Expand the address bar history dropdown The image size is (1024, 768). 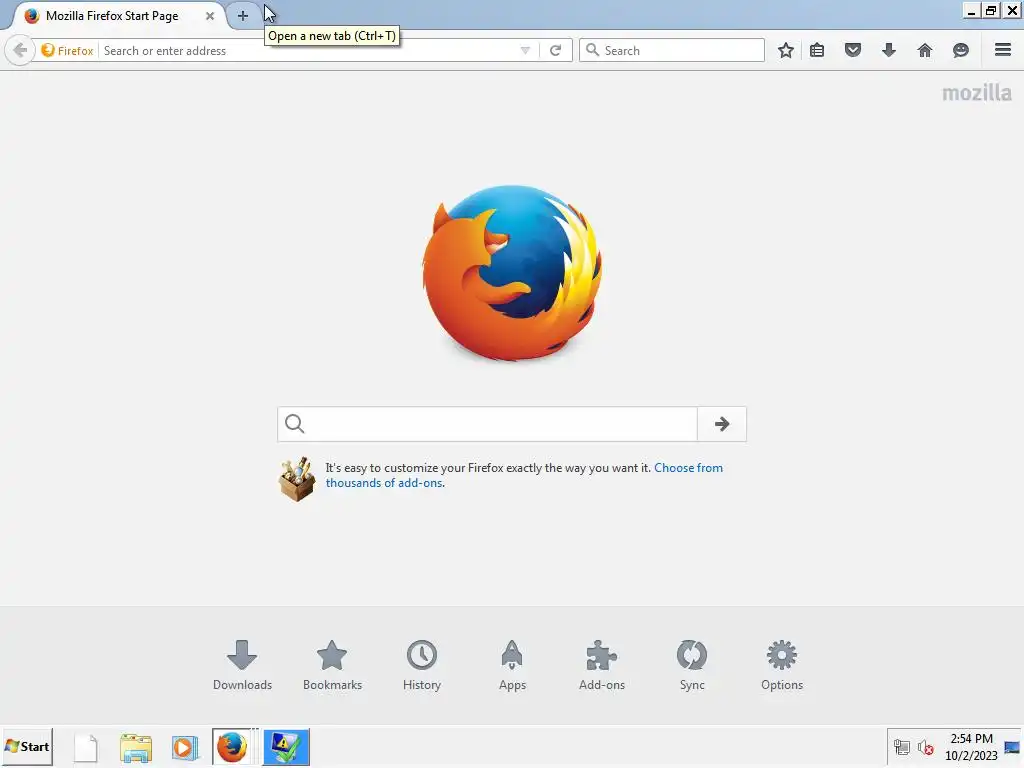tap(525, 50)
